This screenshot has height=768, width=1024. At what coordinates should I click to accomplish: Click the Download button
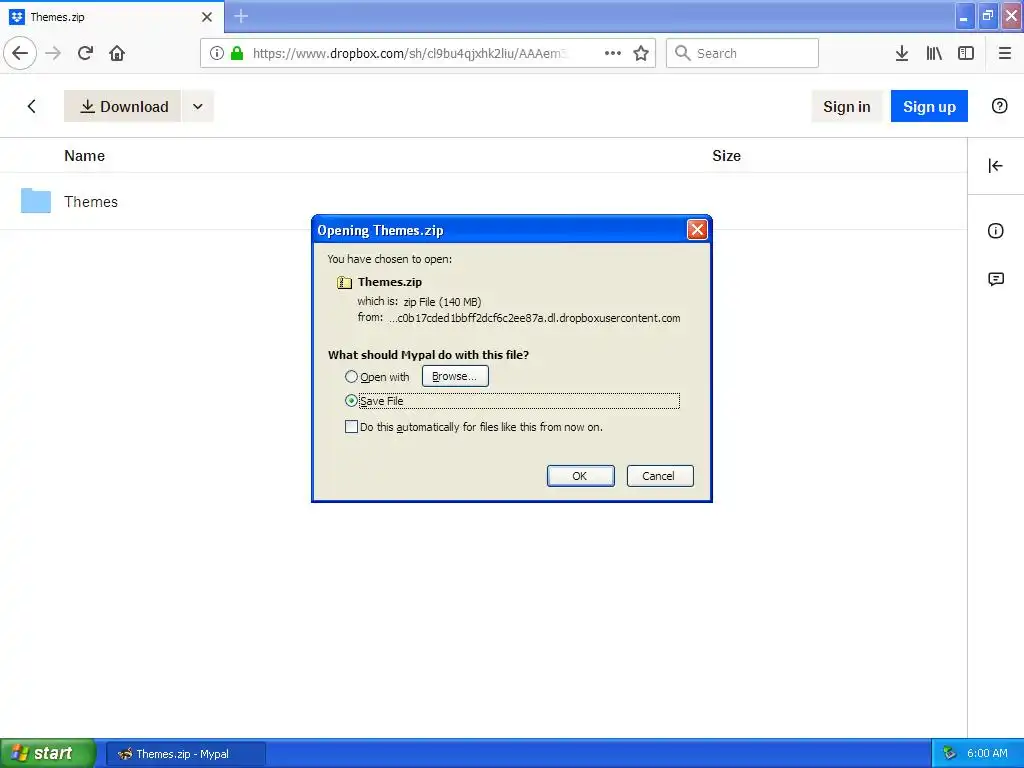122,106
